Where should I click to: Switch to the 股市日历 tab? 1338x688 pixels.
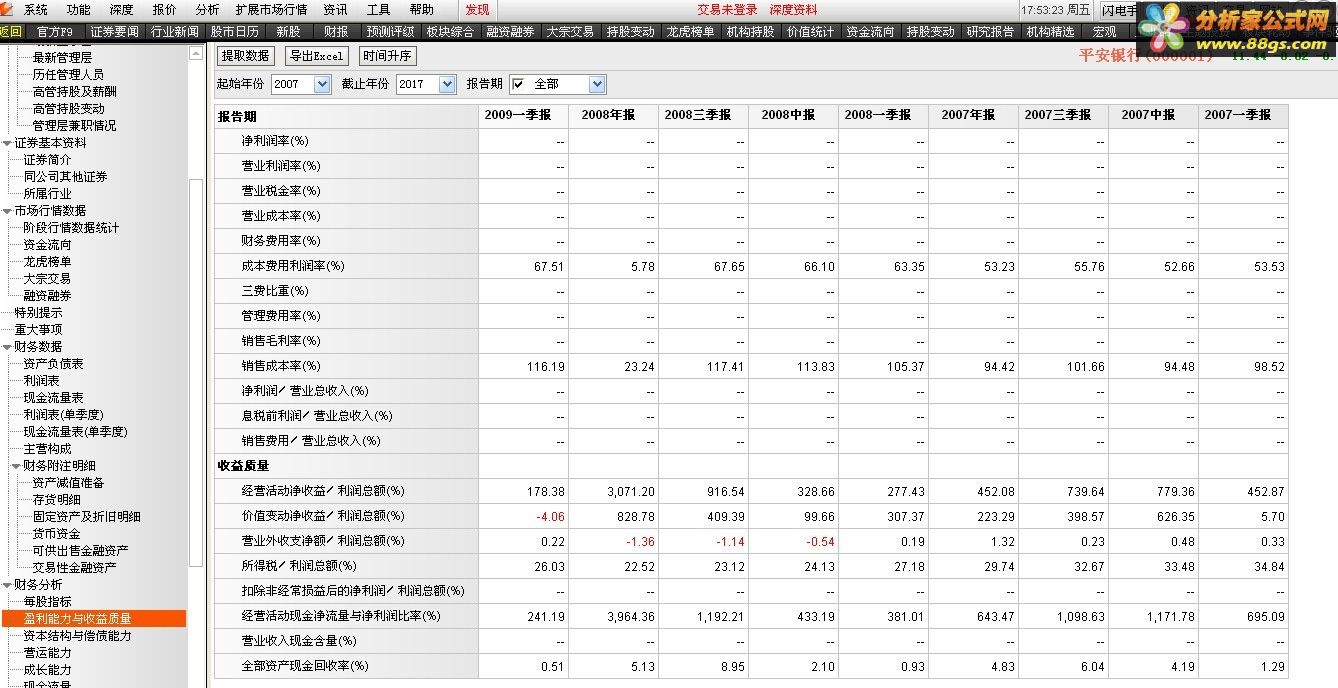point(235,32)
